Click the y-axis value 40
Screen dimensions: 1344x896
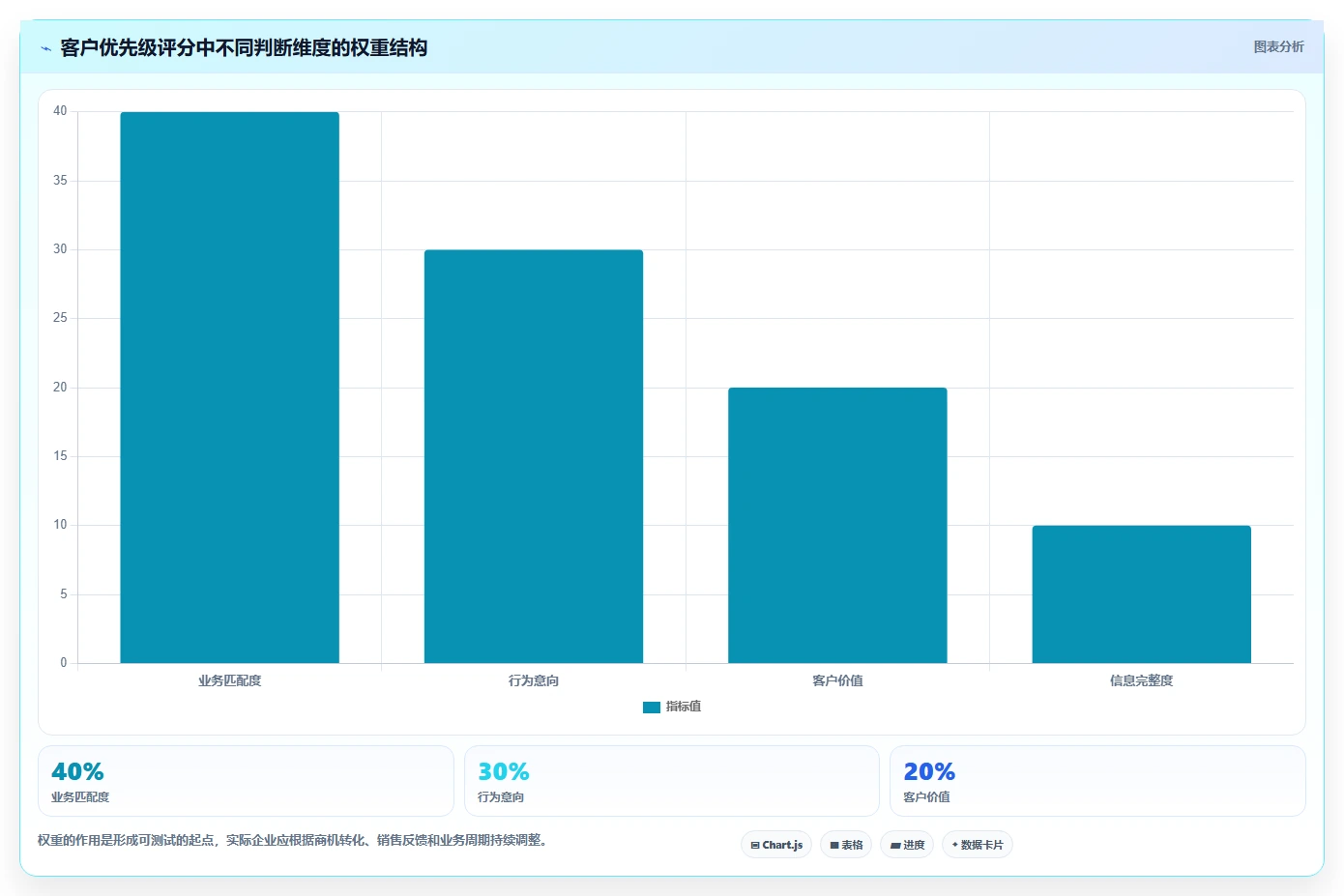tap(60, 111)
